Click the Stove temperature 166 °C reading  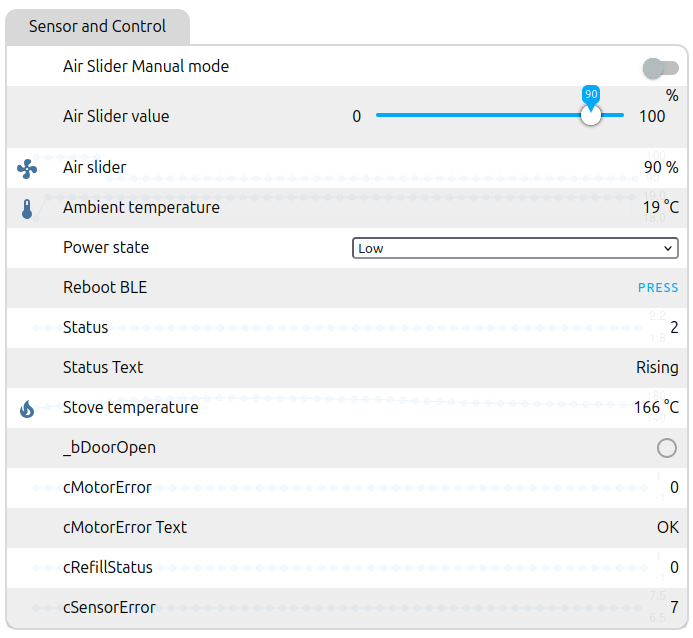tap(656, 408)
